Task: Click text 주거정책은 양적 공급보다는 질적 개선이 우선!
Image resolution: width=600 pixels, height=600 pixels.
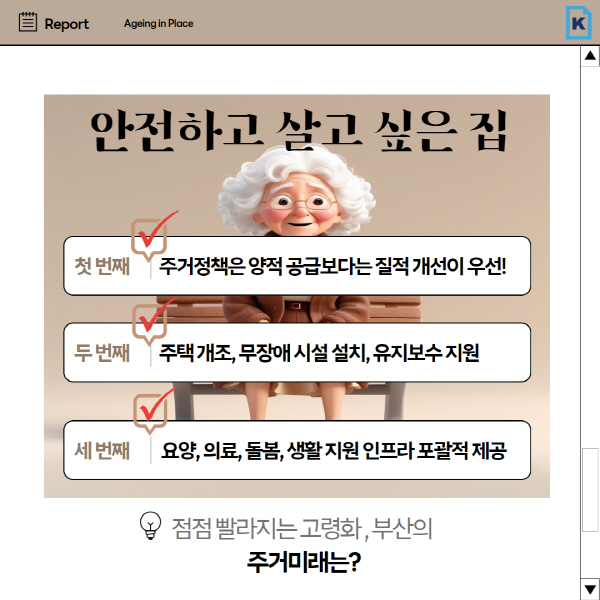Action: 333,266
